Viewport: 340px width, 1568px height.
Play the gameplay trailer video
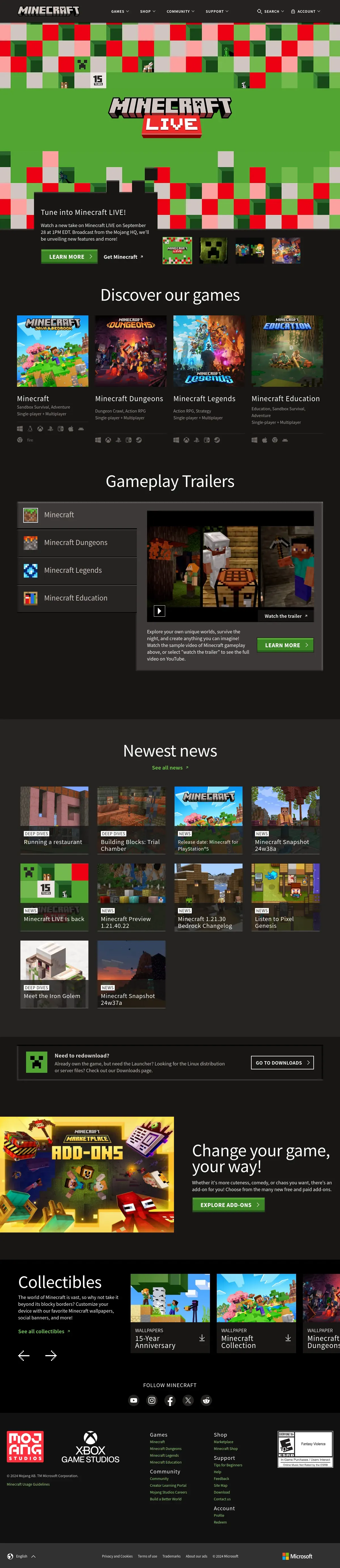click(159, 610)
